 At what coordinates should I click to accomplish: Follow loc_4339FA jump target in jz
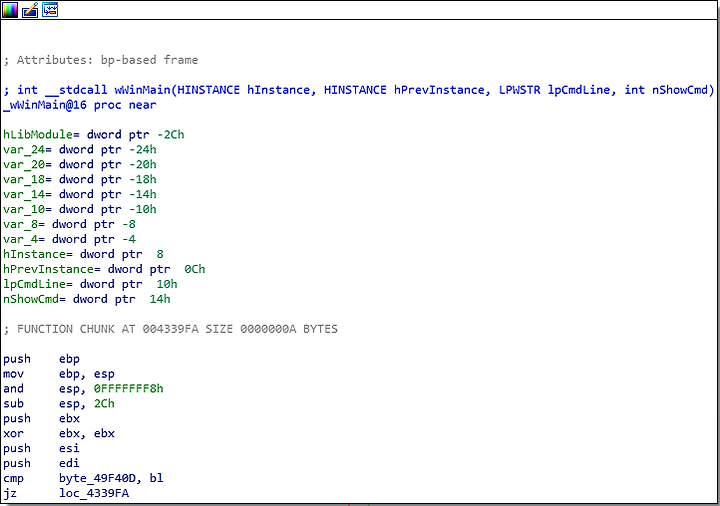[x=94, y=494]
